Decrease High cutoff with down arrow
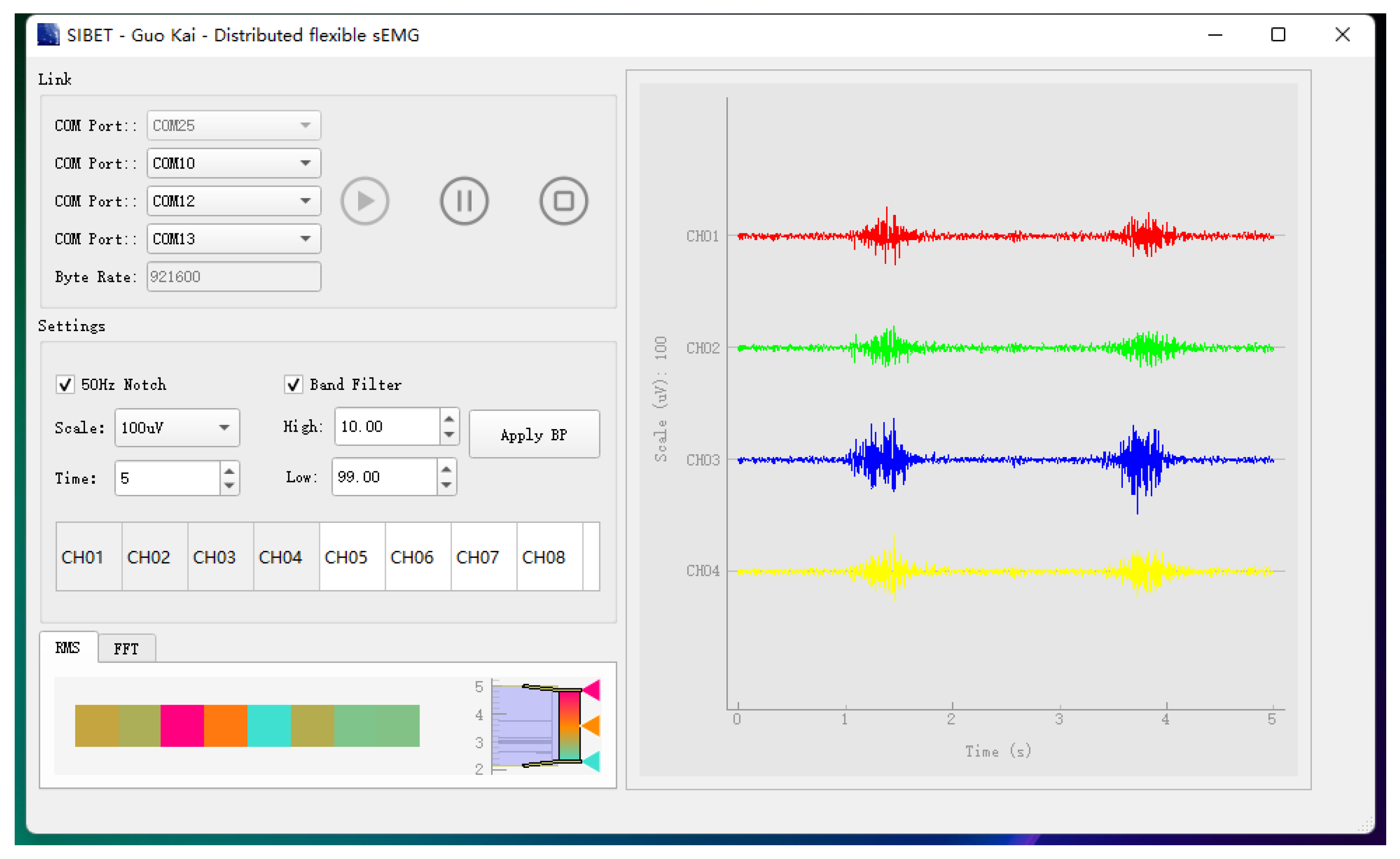 pyautogui.click(x=448, y=434)
